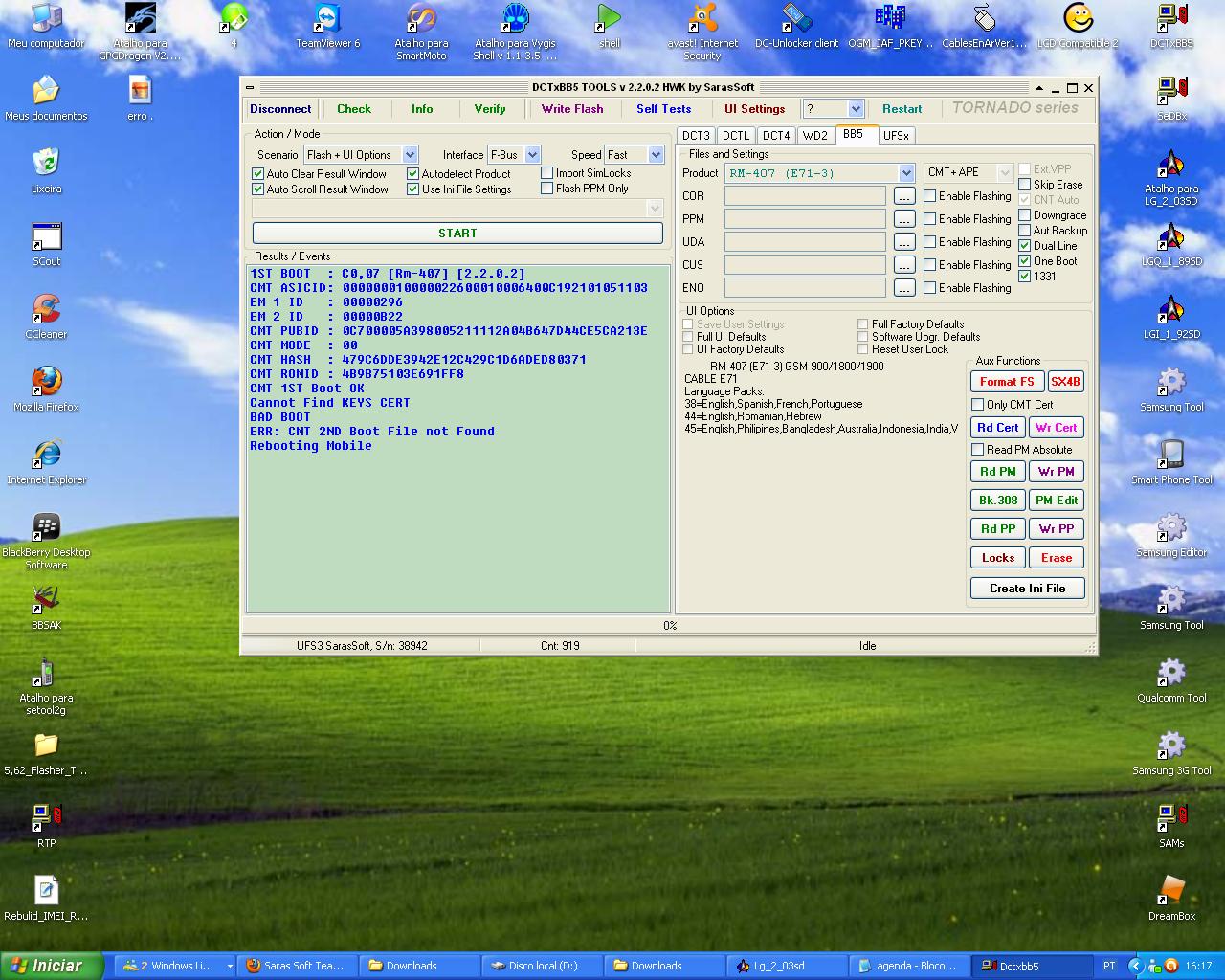The height and width of the screenshot is (980, 1225).
Task: Toggle Auto Clear Result Window checkbox
Action: 257,174
